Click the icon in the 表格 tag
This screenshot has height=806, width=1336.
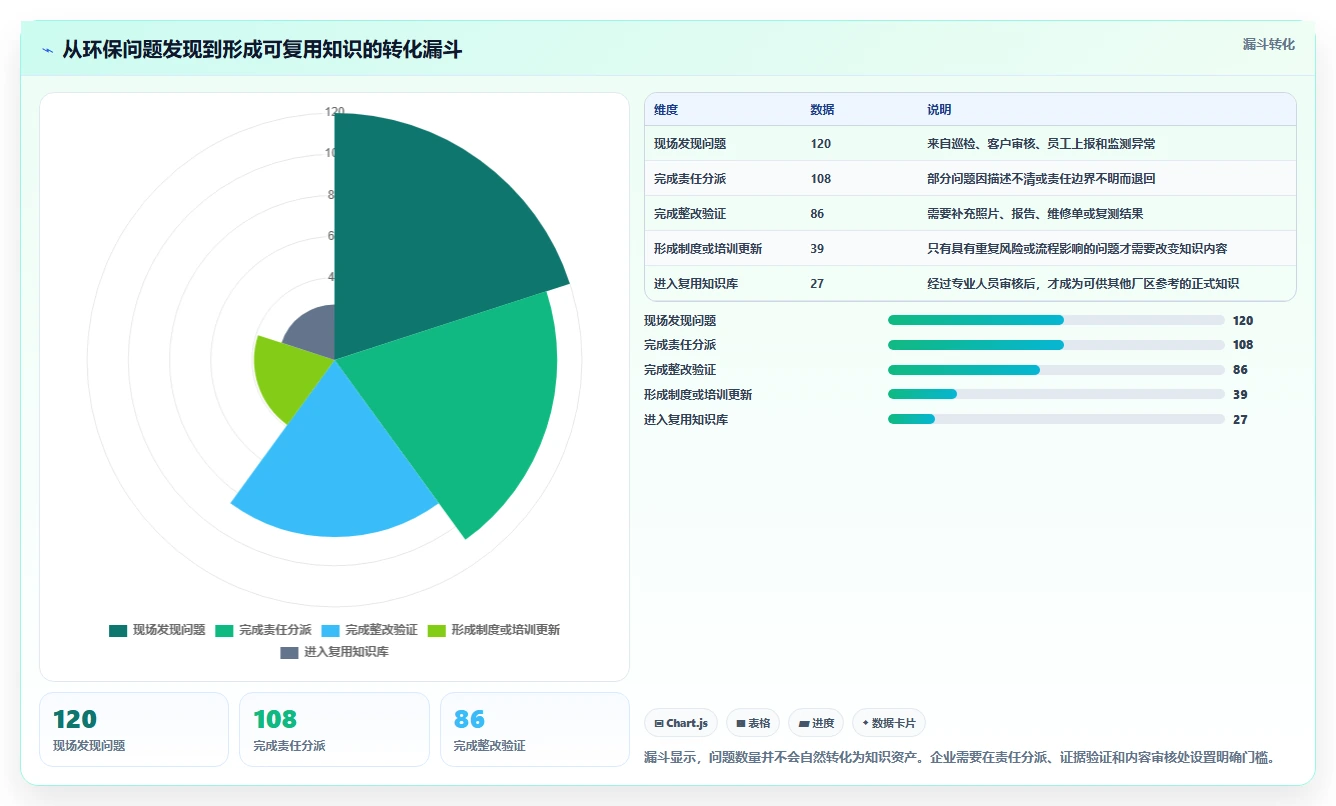click(x=741, y=723)
